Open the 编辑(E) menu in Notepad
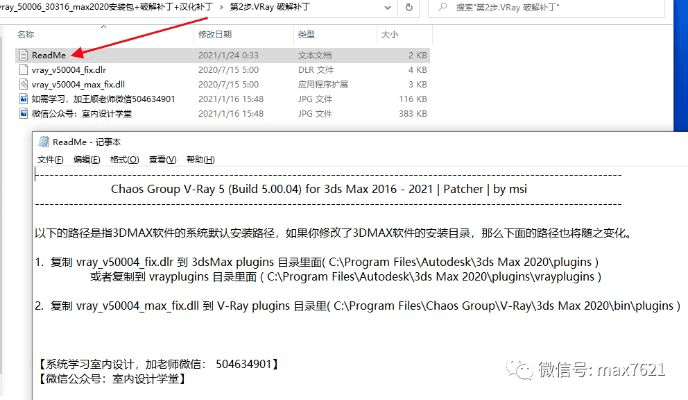Image resolution: width=688 pixels, height=400 pixels. pos(86,160)
